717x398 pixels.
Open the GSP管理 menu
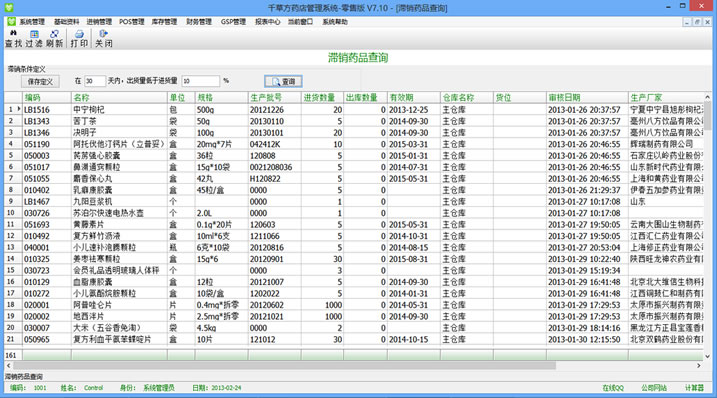tap(233, 22)
